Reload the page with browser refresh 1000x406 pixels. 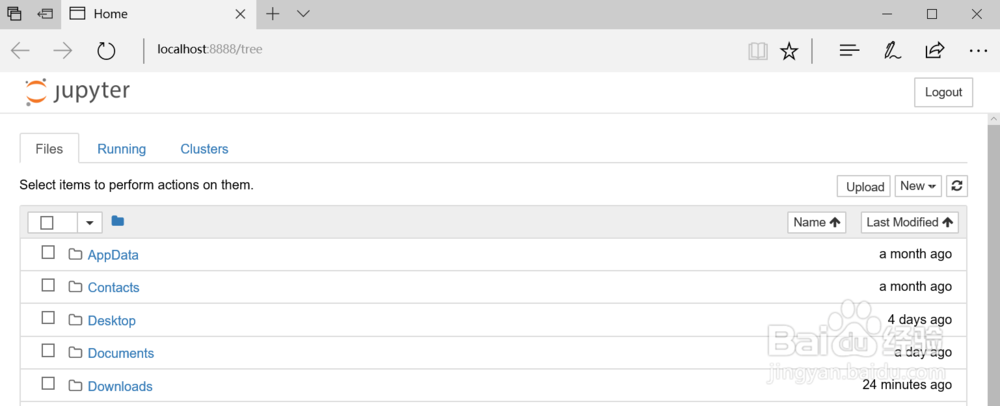pyautogui.click(x=106, y=50)
